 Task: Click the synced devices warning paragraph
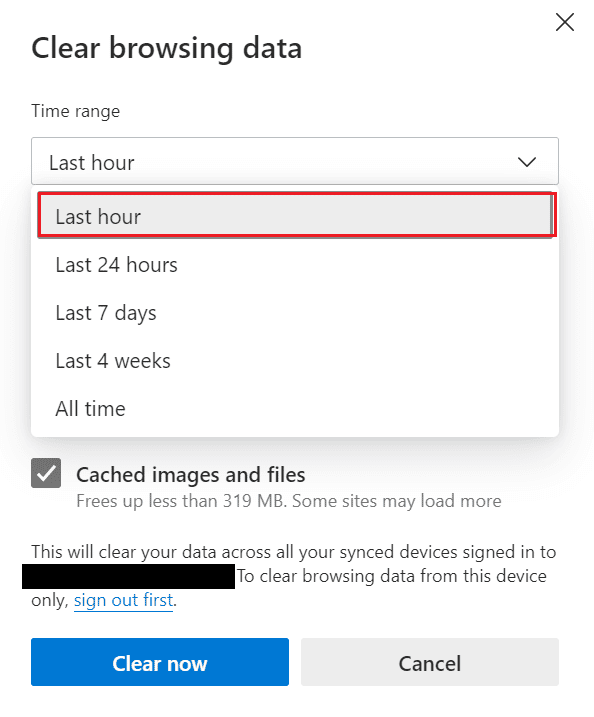[294, 576]
